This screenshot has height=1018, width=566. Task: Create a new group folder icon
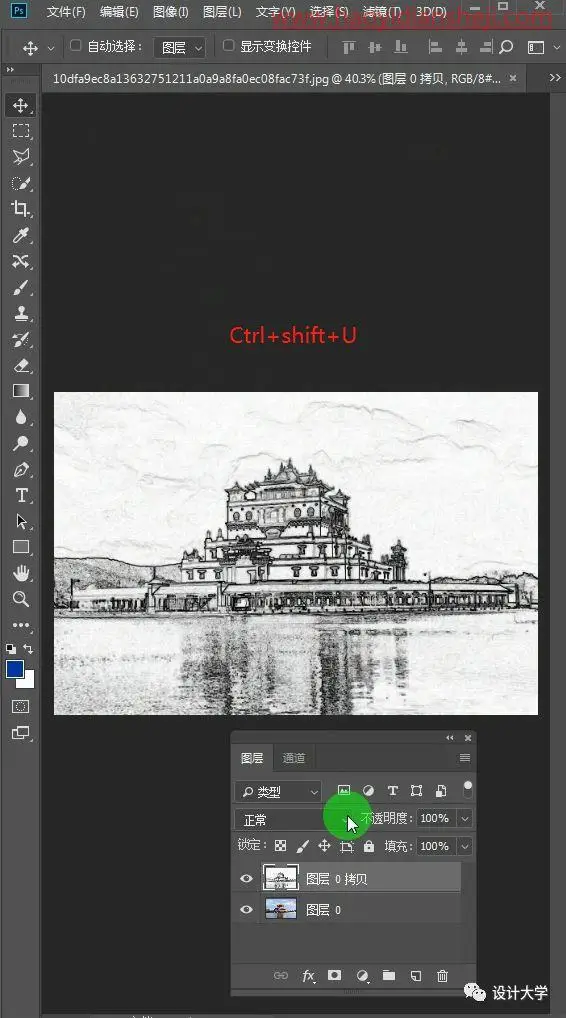(x=389, y=975)
